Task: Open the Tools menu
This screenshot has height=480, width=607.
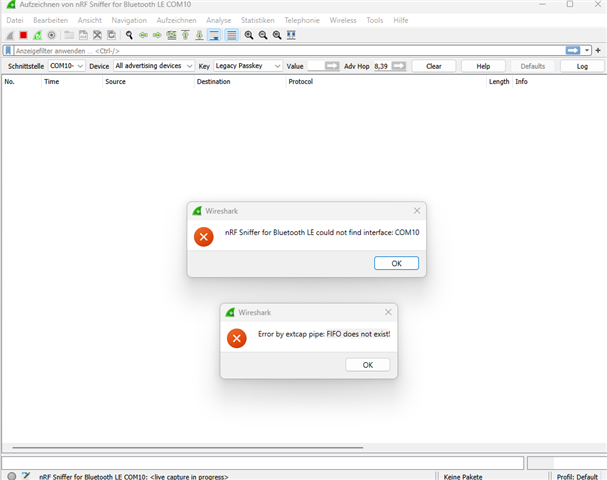Action: pyautogui.click(x=374, y=20)
